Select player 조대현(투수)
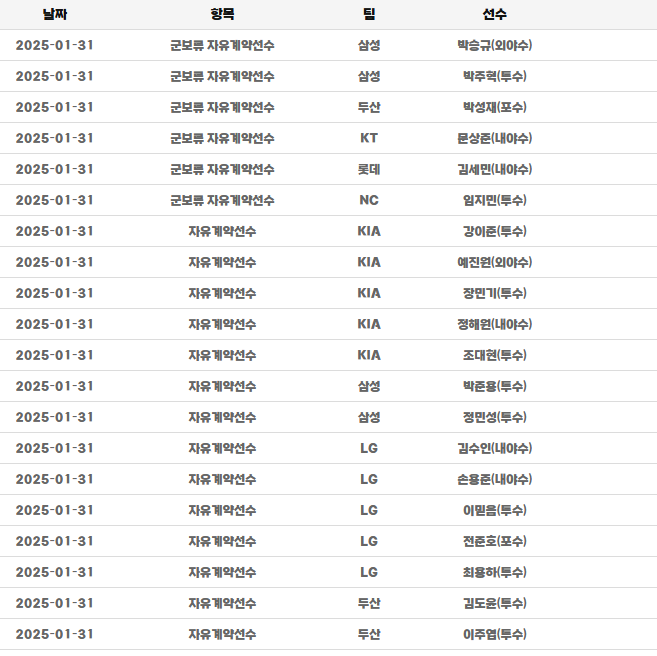This screenshot has height=656, width=657. (494, 355)
